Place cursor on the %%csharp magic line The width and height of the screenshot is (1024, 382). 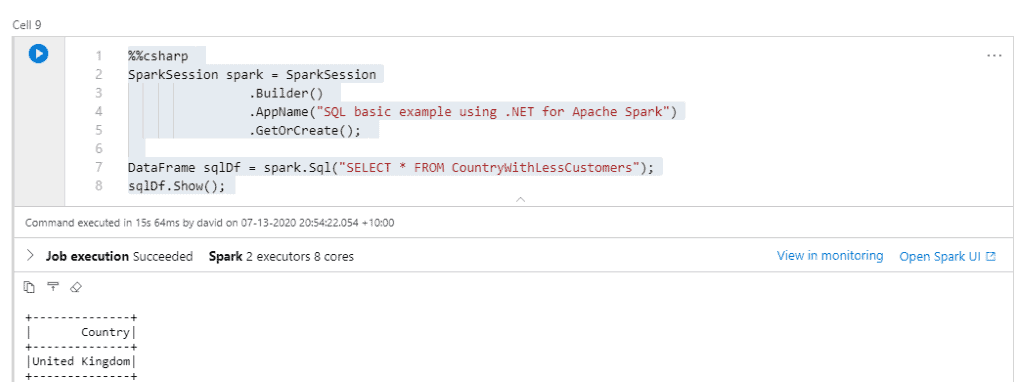click(x=158, y=56)
